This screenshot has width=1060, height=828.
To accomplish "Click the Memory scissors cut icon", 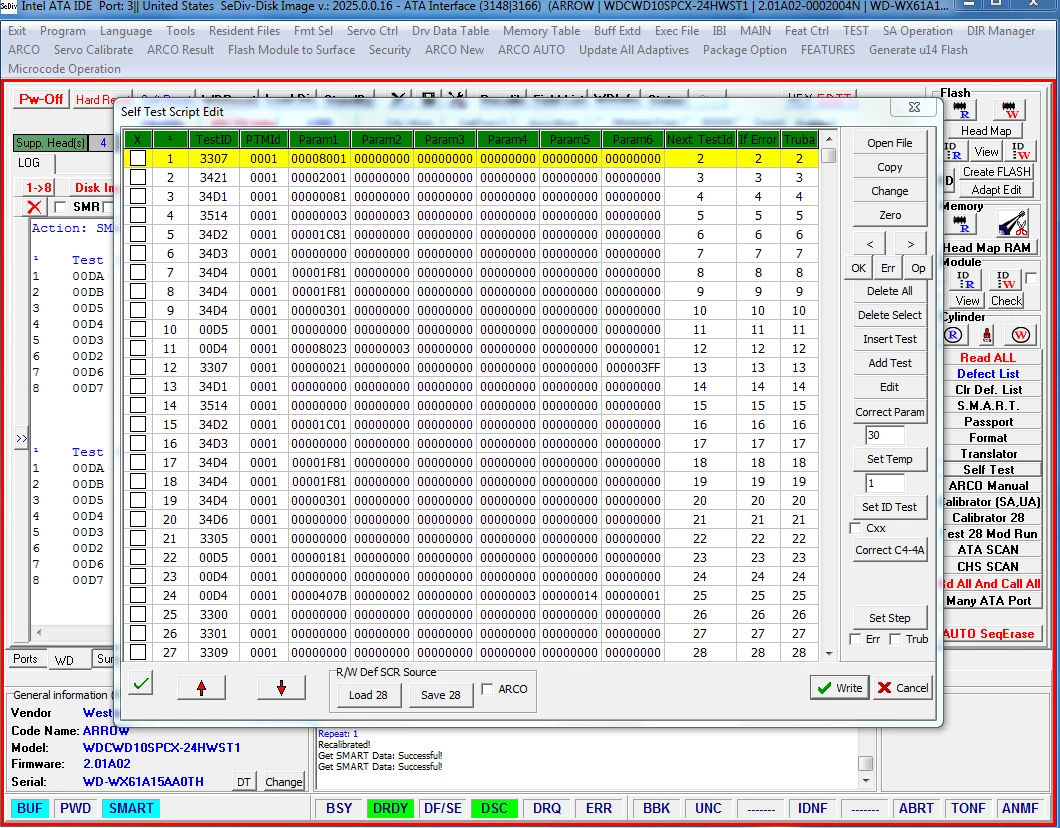I will [x=1012, y=224].
